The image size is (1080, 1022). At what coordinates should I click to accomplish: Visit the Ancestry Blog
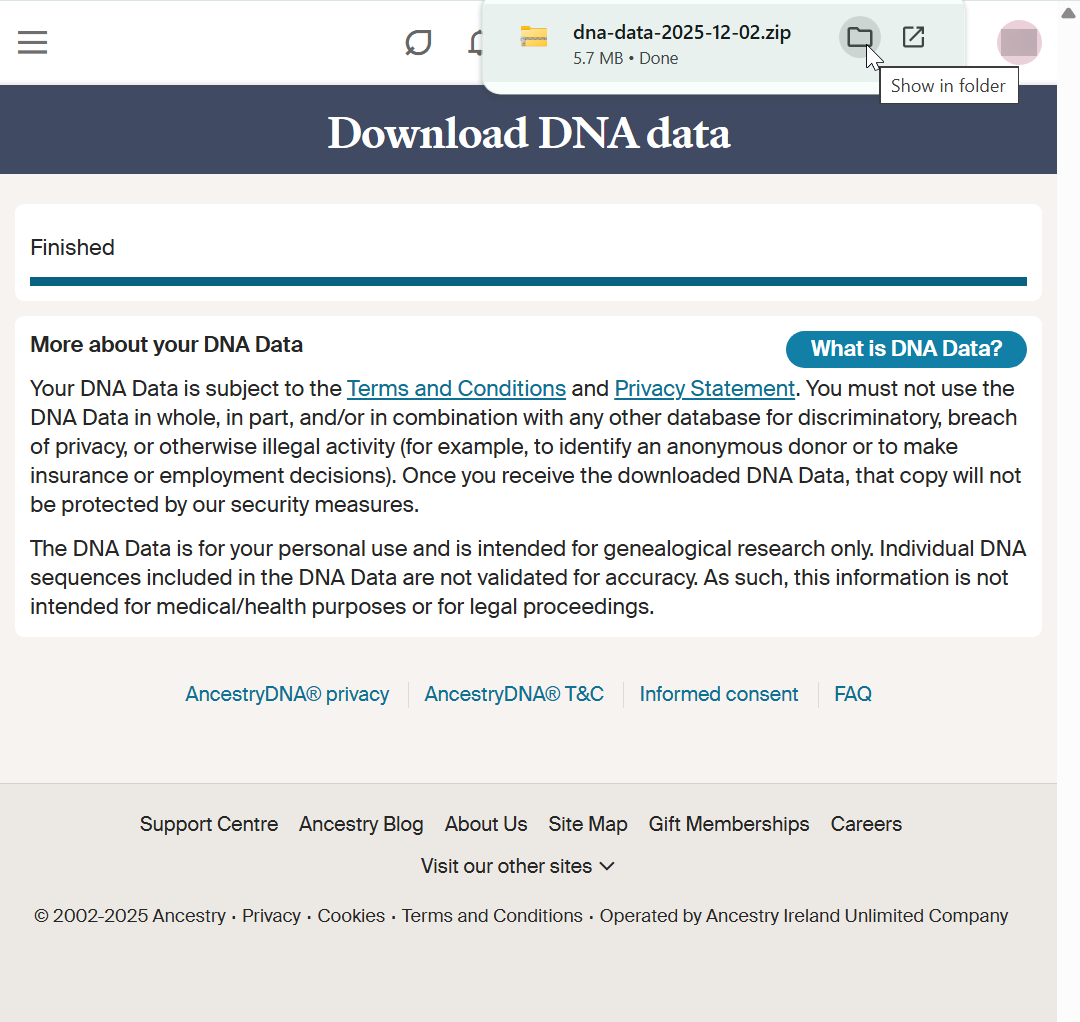(361, 824)
